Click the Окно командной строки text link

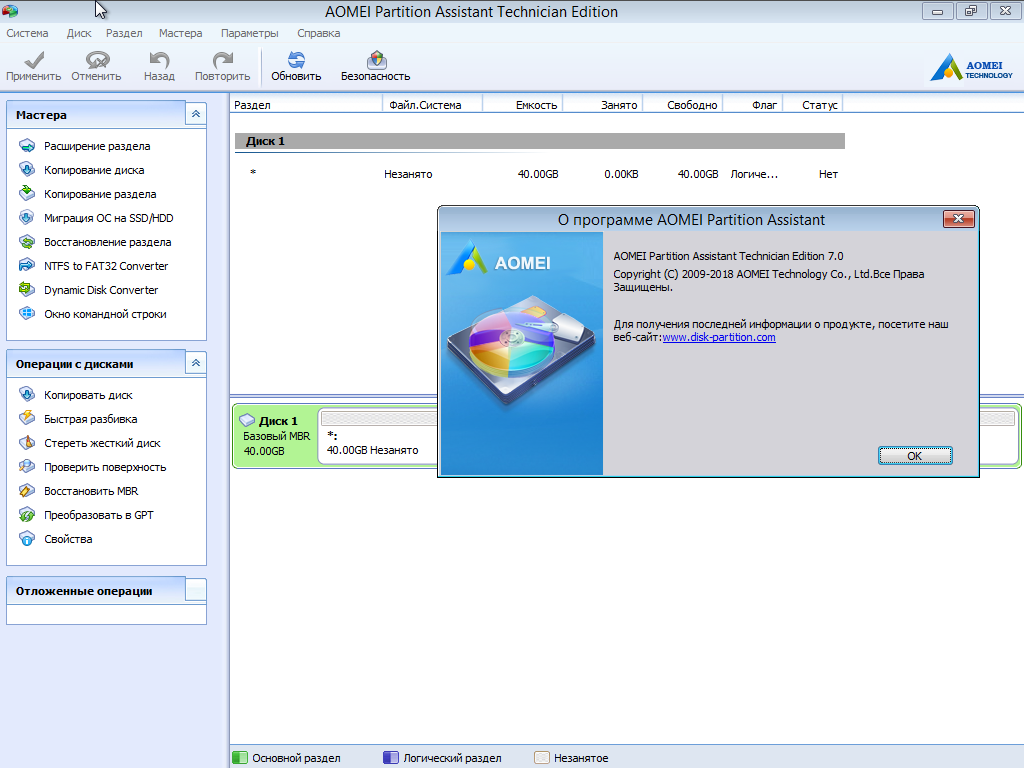click(105, 314)
